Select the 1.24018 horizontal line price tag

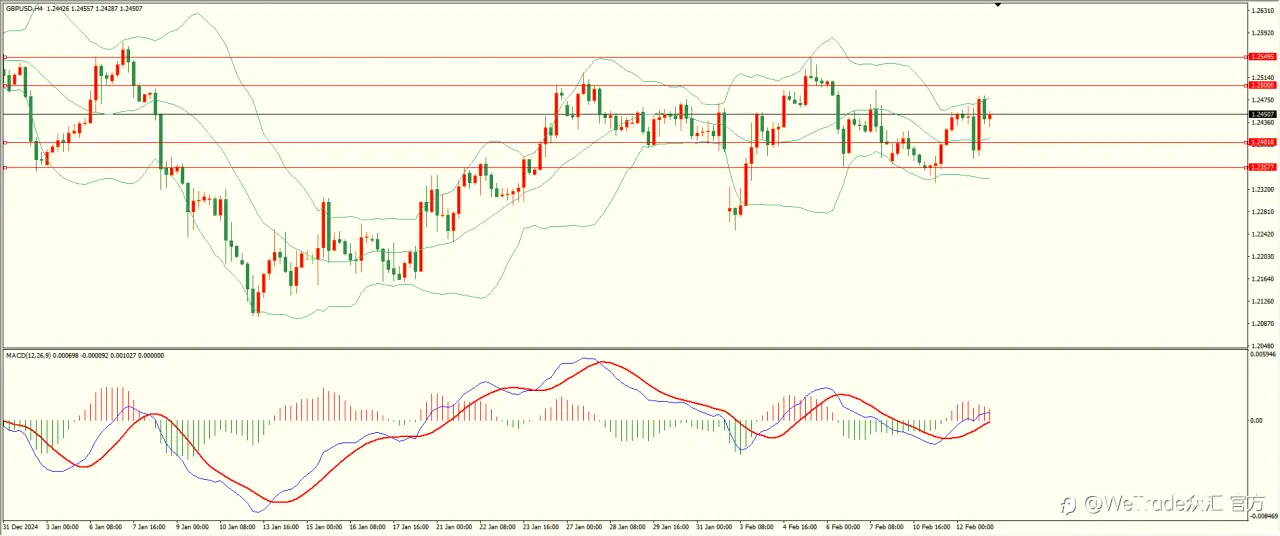click(1262, 142)
